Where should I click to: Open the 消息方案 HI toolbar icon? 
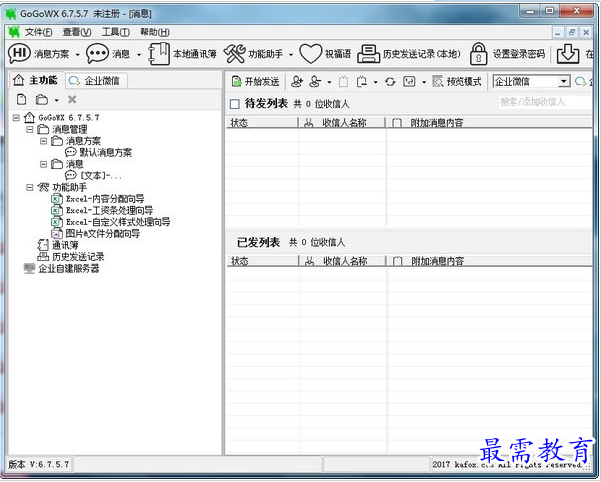pyautogui.click(x=19, y=53)
